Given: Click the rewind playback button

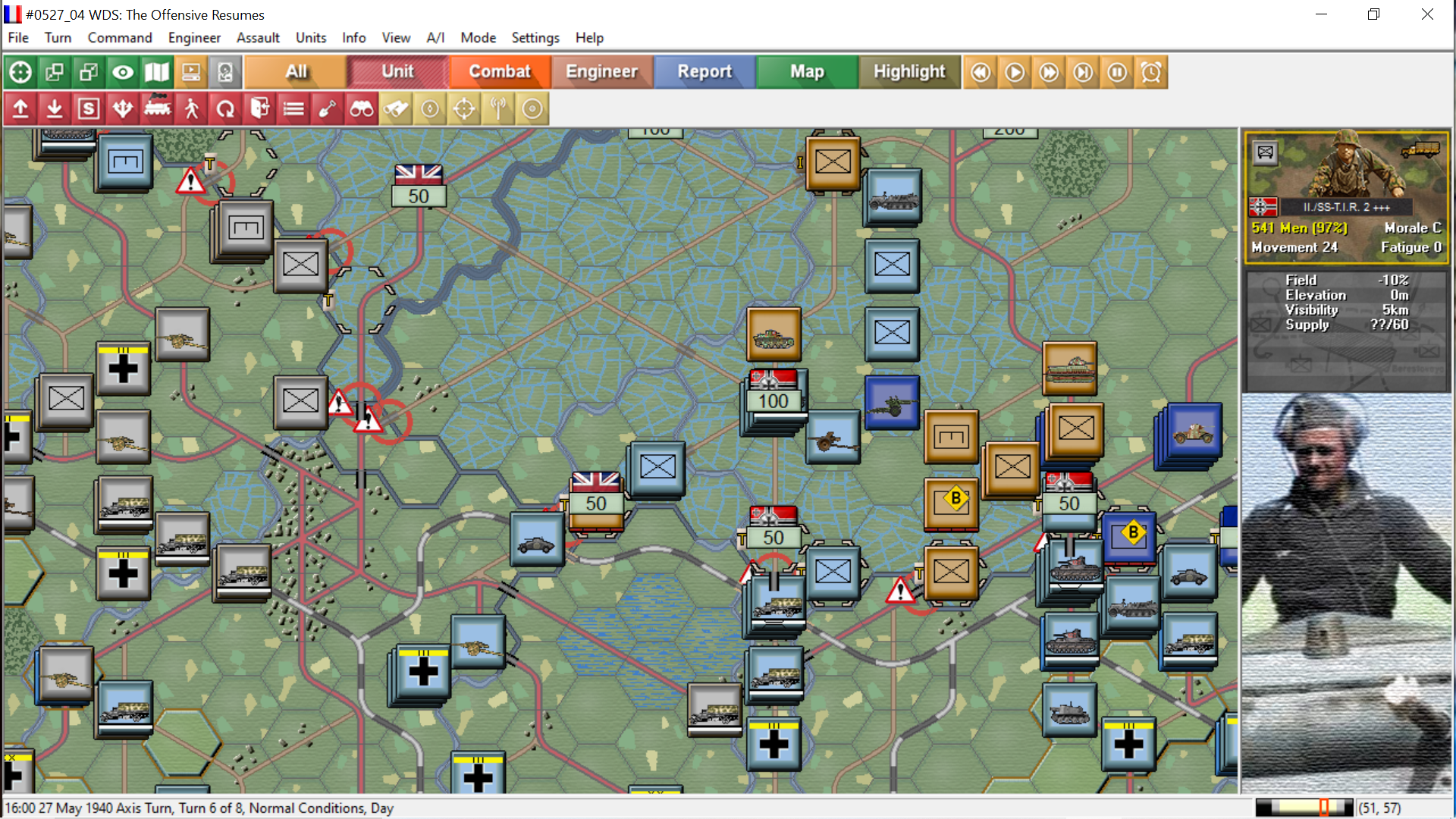Looking at the screenshot, I should pos(981,72).
